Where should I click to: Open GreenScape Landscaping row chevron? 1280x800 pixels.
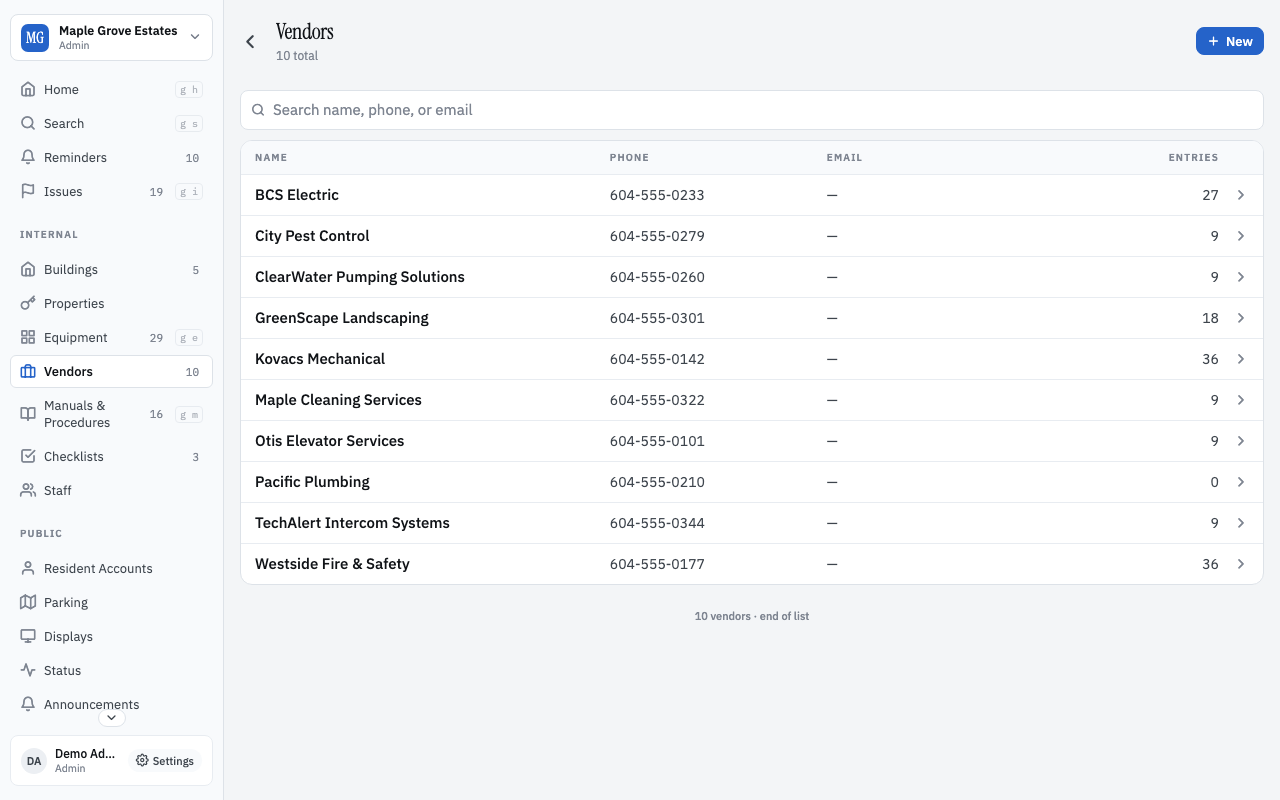coord(1241,318)
